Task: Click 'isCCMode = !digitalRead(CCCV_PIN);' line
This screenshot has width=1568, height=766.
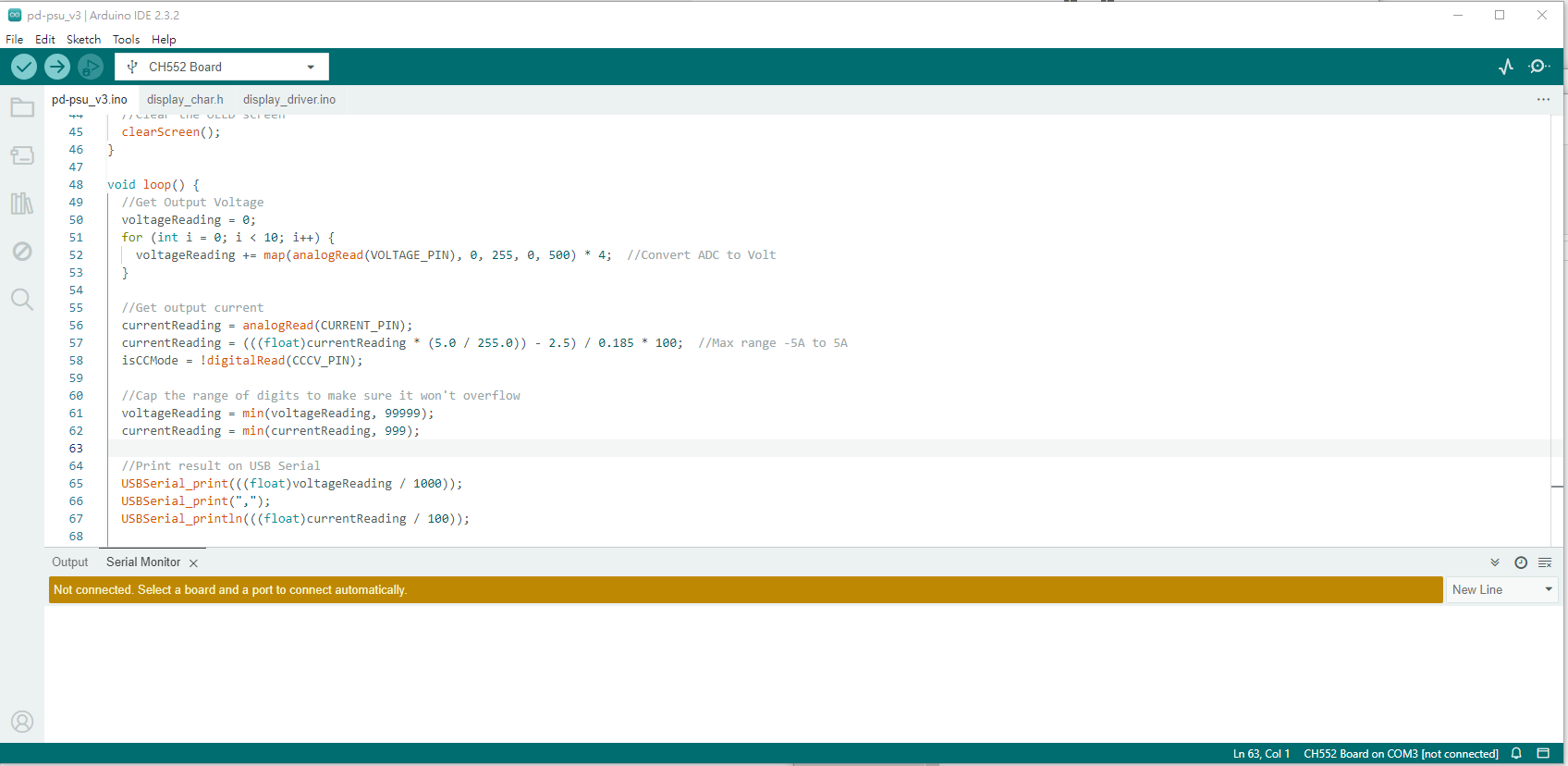Action: (x=242, y=361)
